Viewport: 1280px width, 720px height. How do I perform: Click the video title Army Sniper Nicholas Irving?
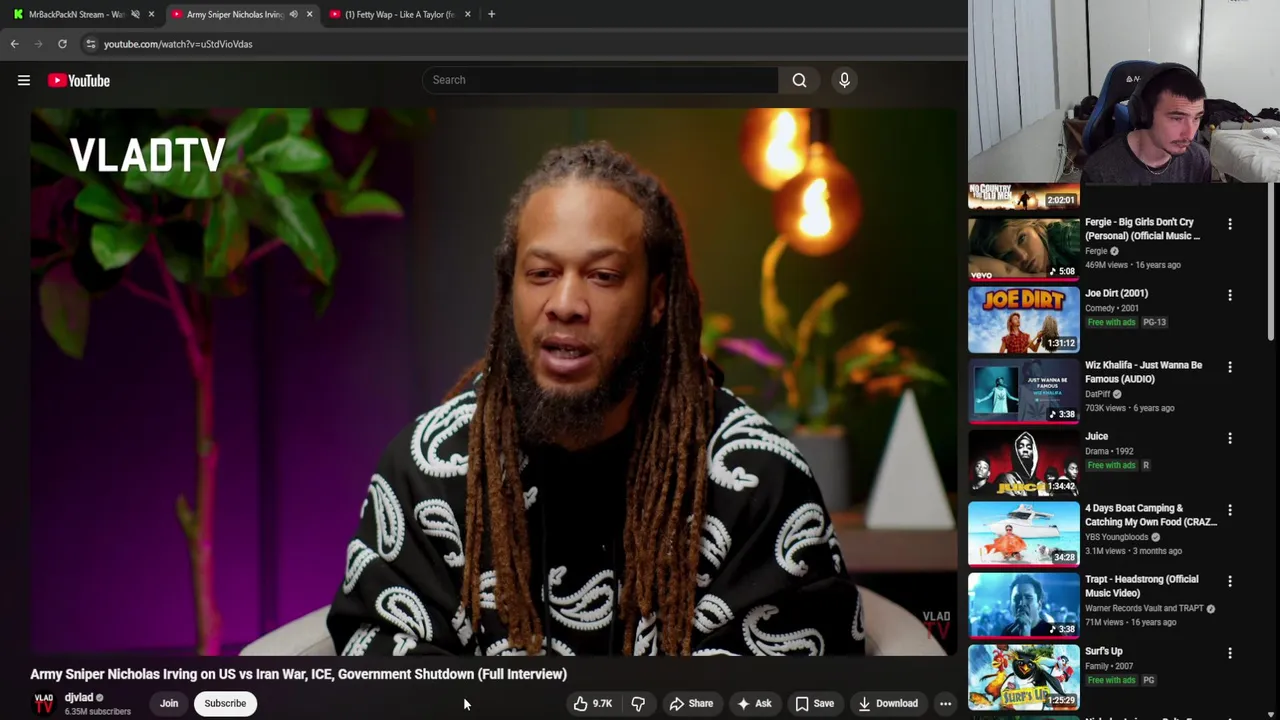298,674
